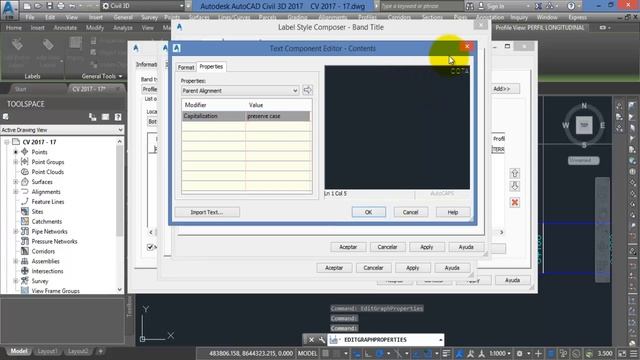Open the Annotate ribbon tab
The height and width of the screenshot is (360, 640).
[65, 28]
